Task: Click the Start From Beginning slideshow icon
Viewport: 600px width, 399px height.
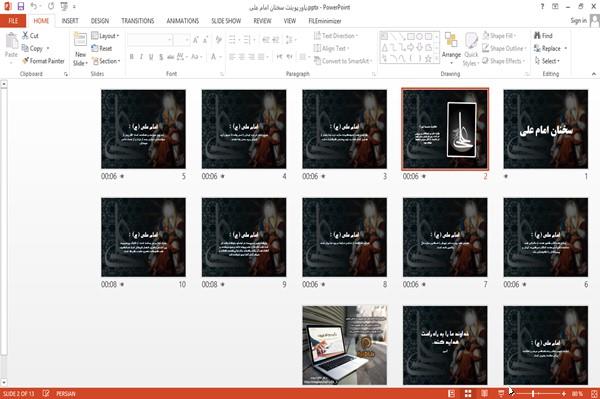Action: point(64,7)
